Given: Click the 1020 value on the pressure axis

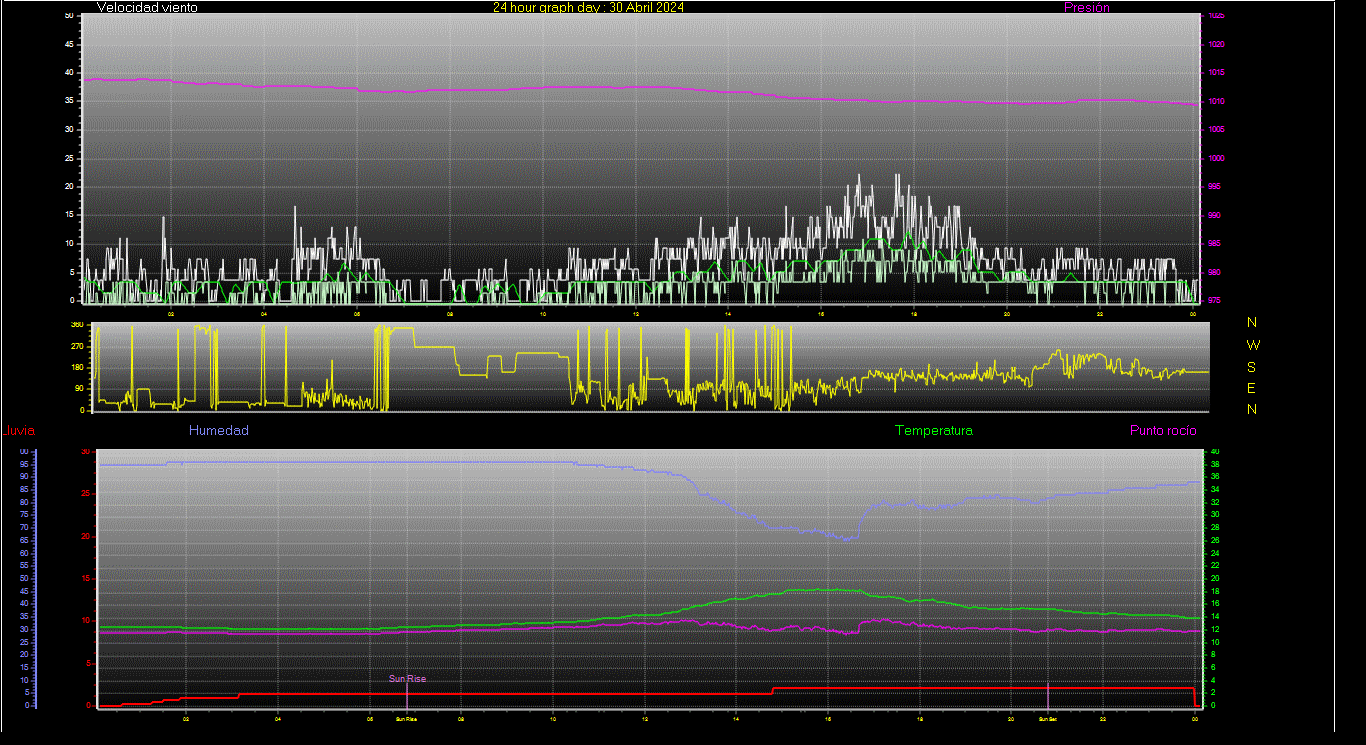Looking at the screenshot, I should coord(1215,45).
